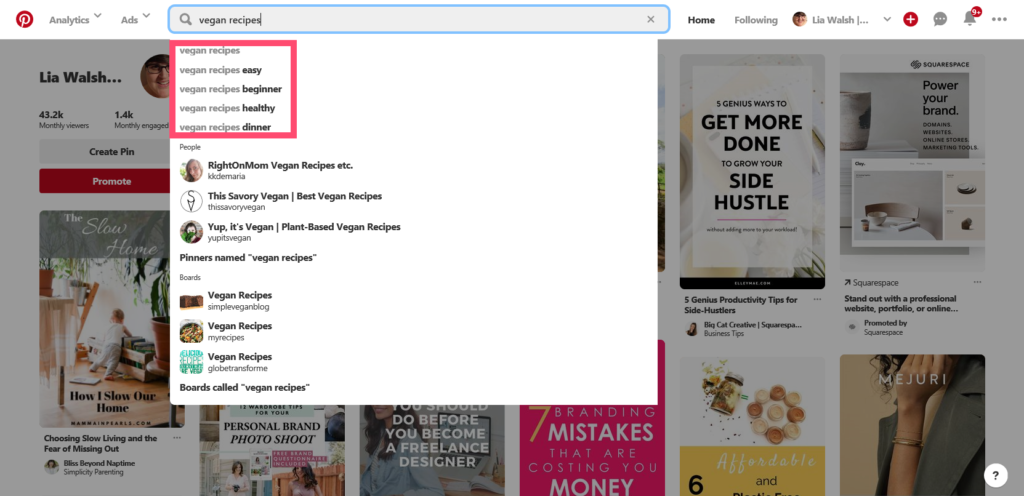
Task: Click the yupitsvegan profile avatar
Action: (191, 232)
